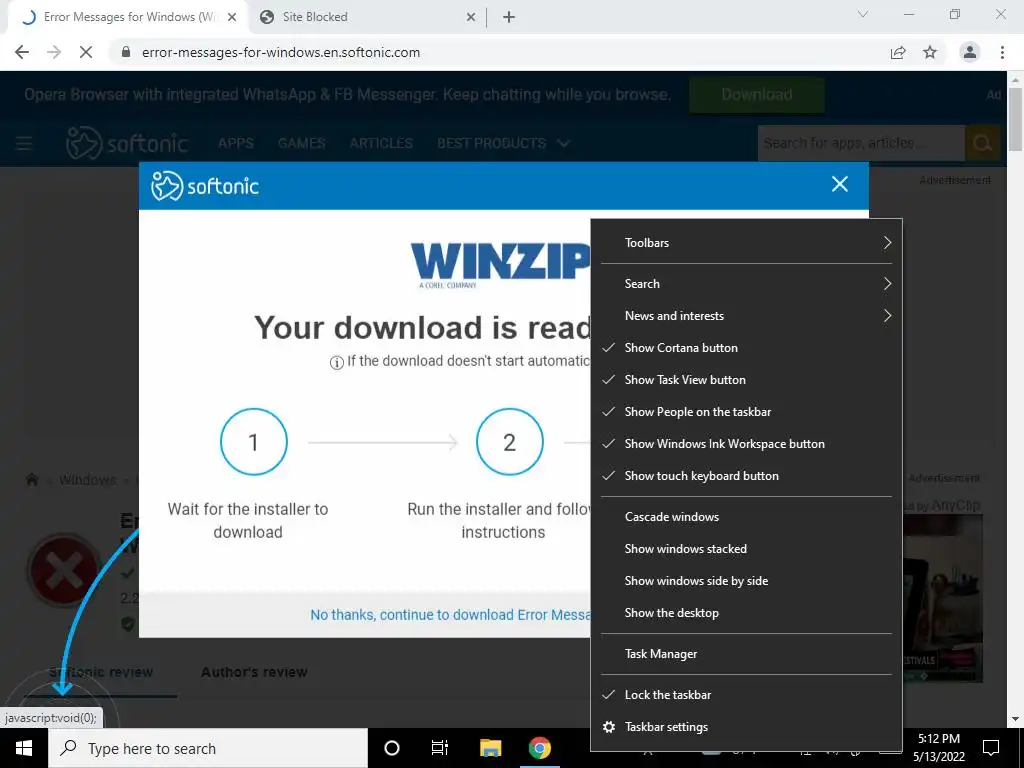Click the Softonic logo in popup header

pyautogui.click(x=205, y=186)
